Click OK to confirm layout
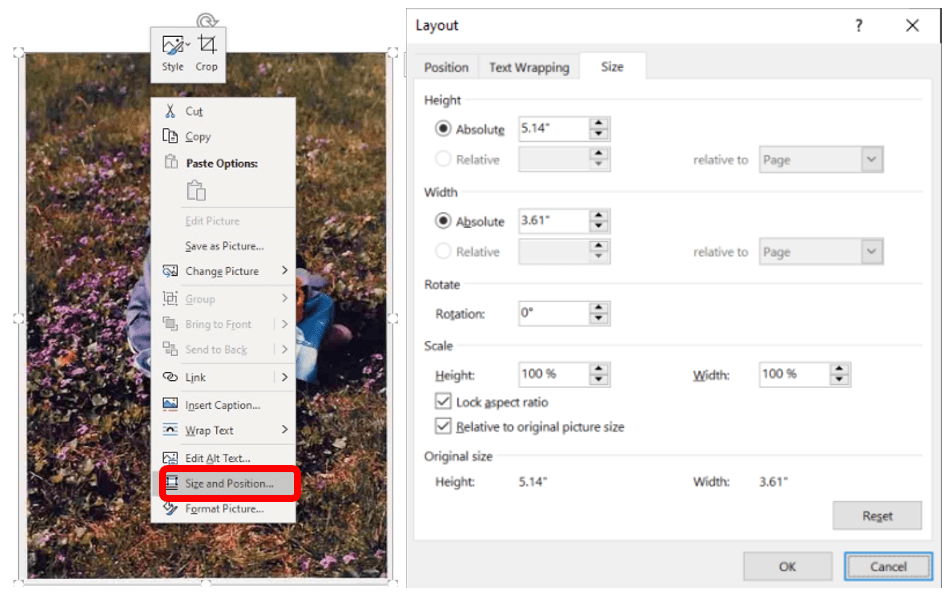This screenshot has width=950, height=595. point(787,566)
